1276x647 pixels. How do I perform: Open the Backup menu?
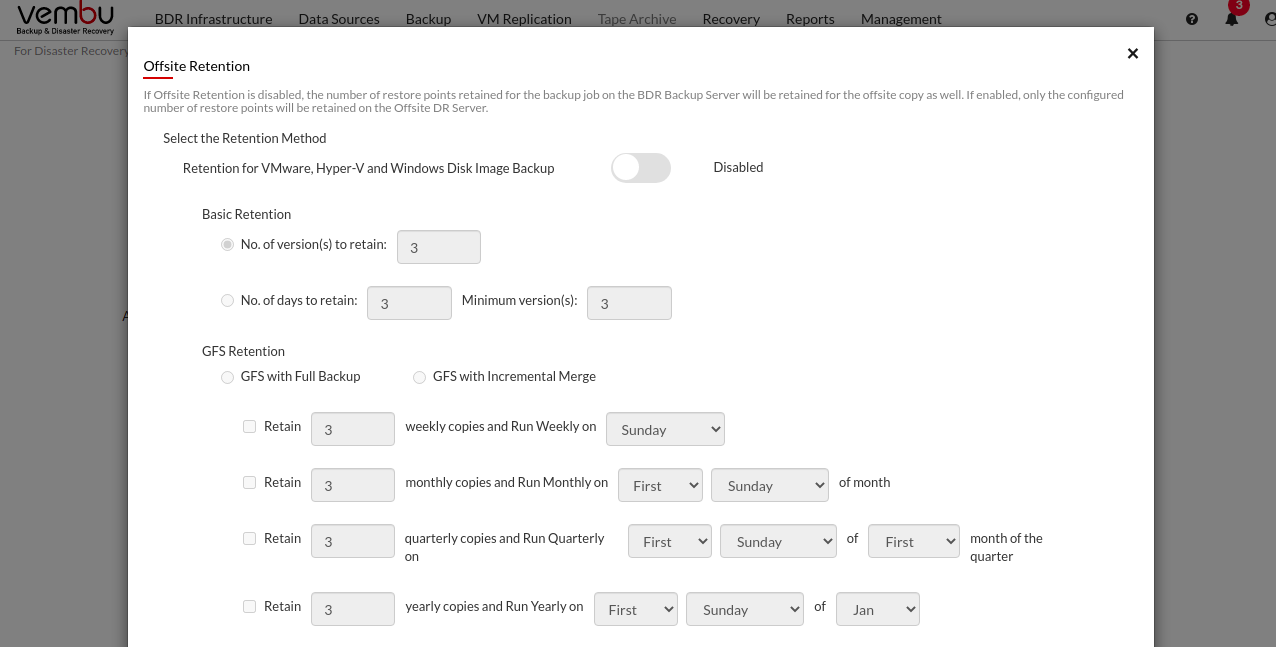[x=428, y=19]
